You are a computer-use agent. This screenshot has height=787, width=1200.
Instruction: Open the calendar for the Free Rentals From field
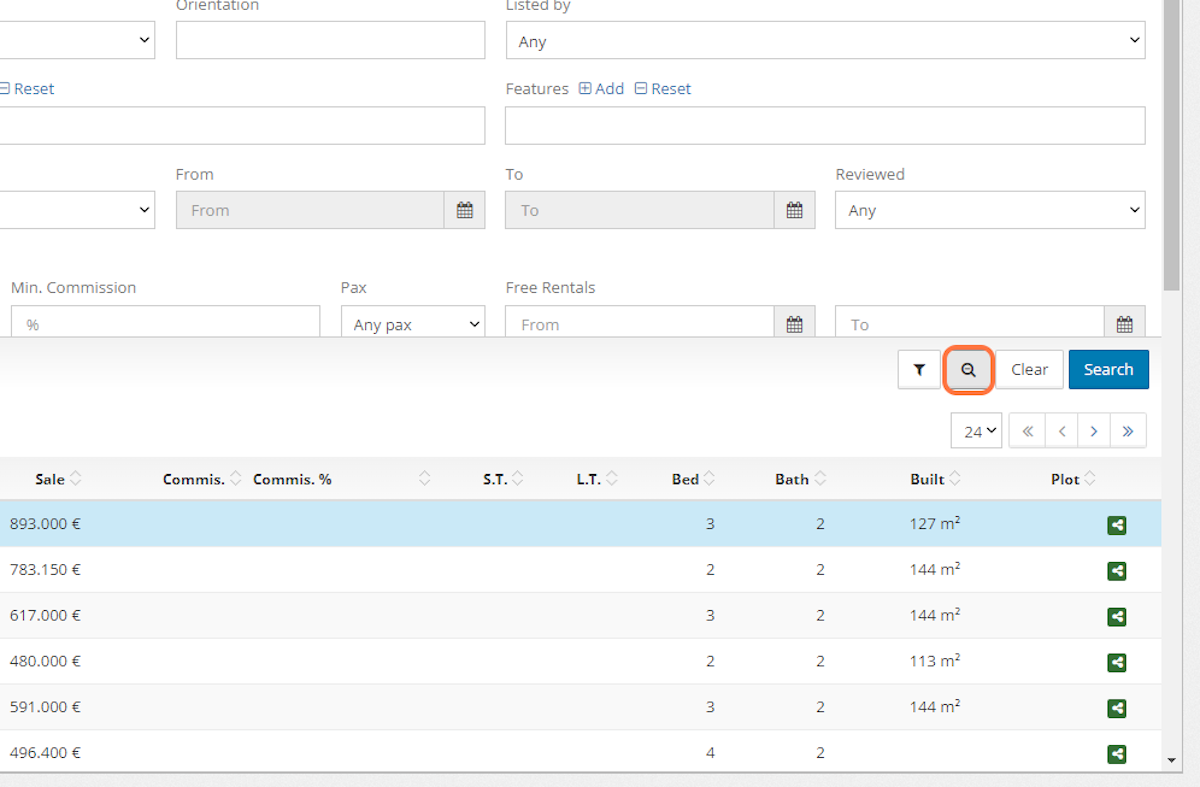[794, 323]
